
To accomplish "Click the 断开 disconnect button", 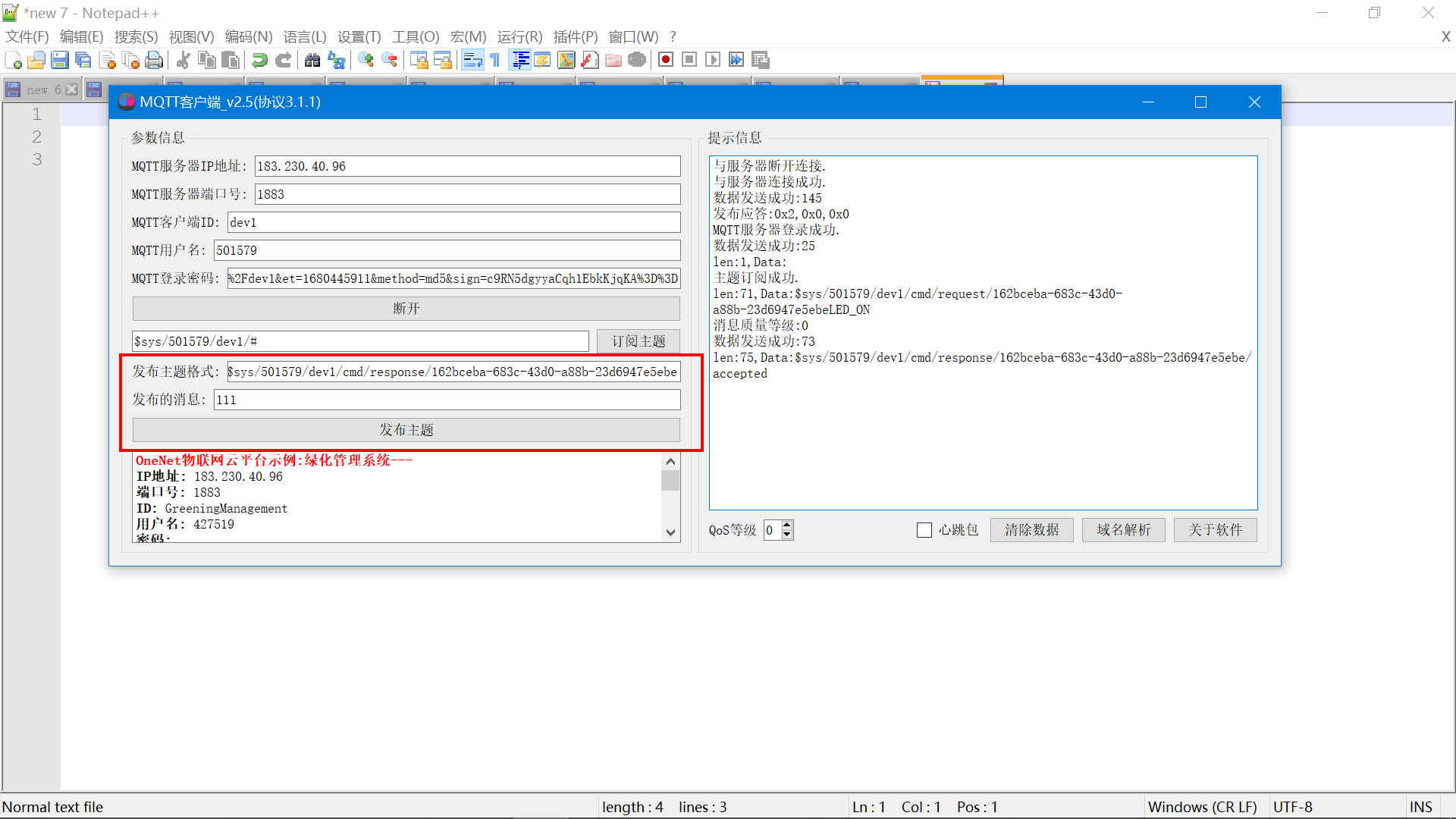I will coord(406,309).
